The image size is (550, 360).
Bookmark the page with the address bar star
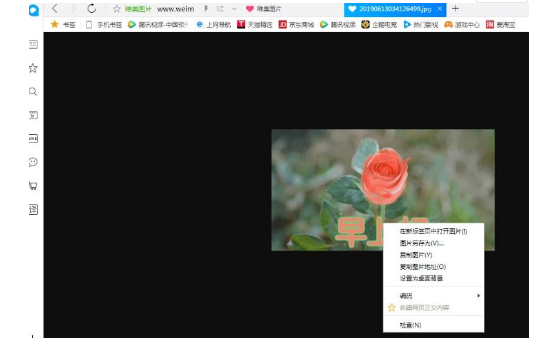pos(116,9)
